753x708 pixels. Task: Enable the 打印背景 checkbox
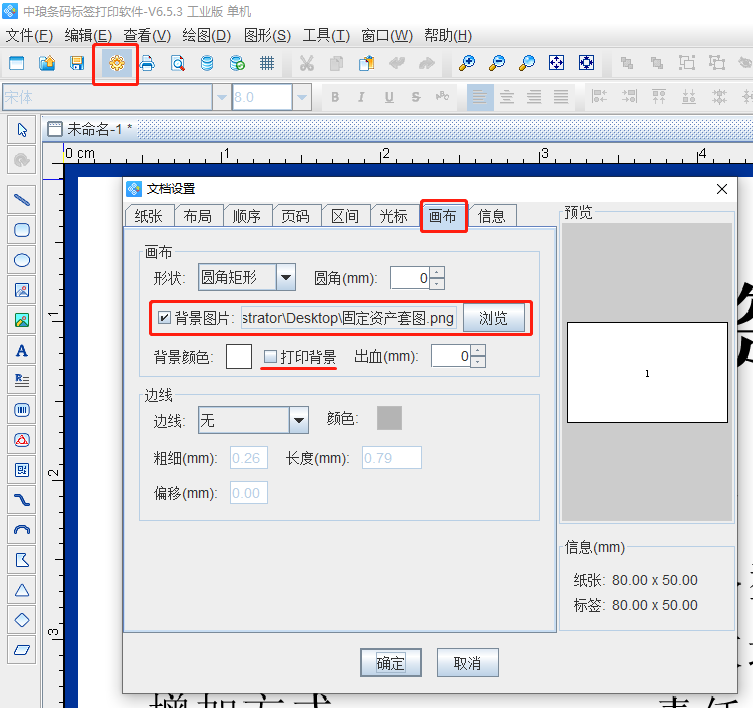pyautogui.click(x=270, y=356)
